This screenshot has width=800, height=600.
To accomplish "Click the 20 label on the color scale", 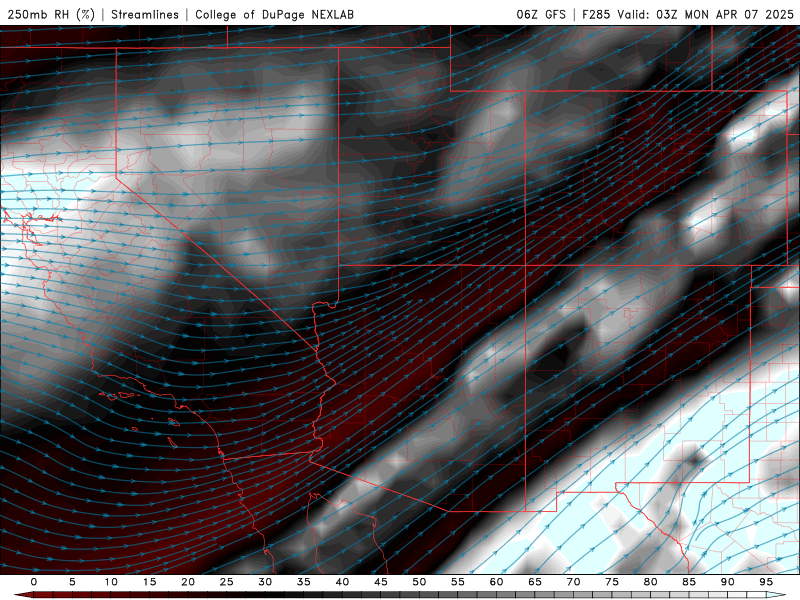I will [188, 582].
